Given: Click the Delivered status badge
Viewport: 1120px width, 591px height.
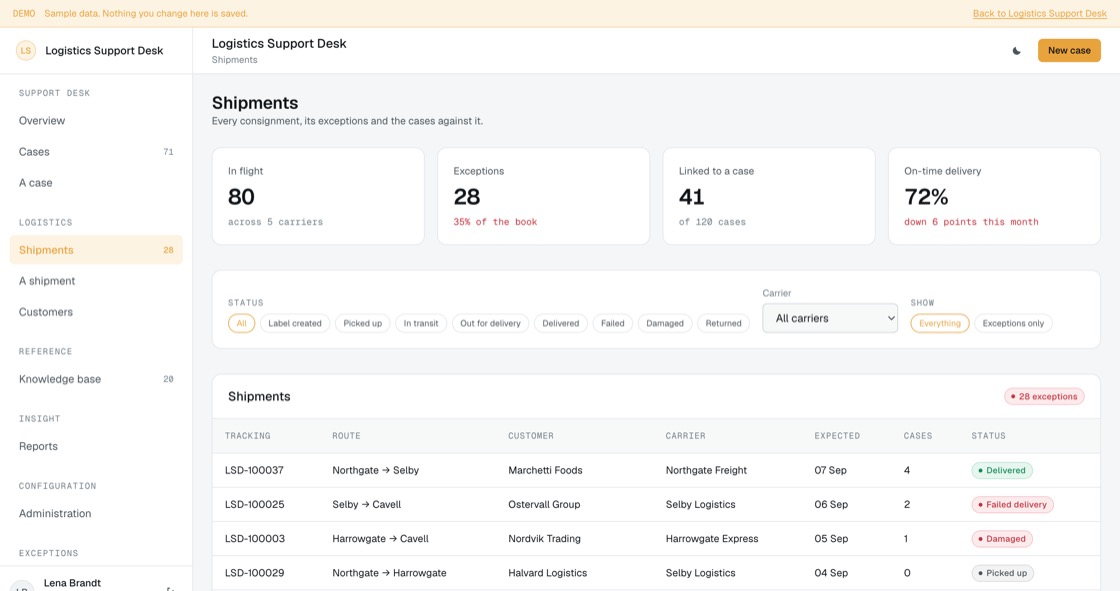Looking at the screenshot, I should [1001, 470].
